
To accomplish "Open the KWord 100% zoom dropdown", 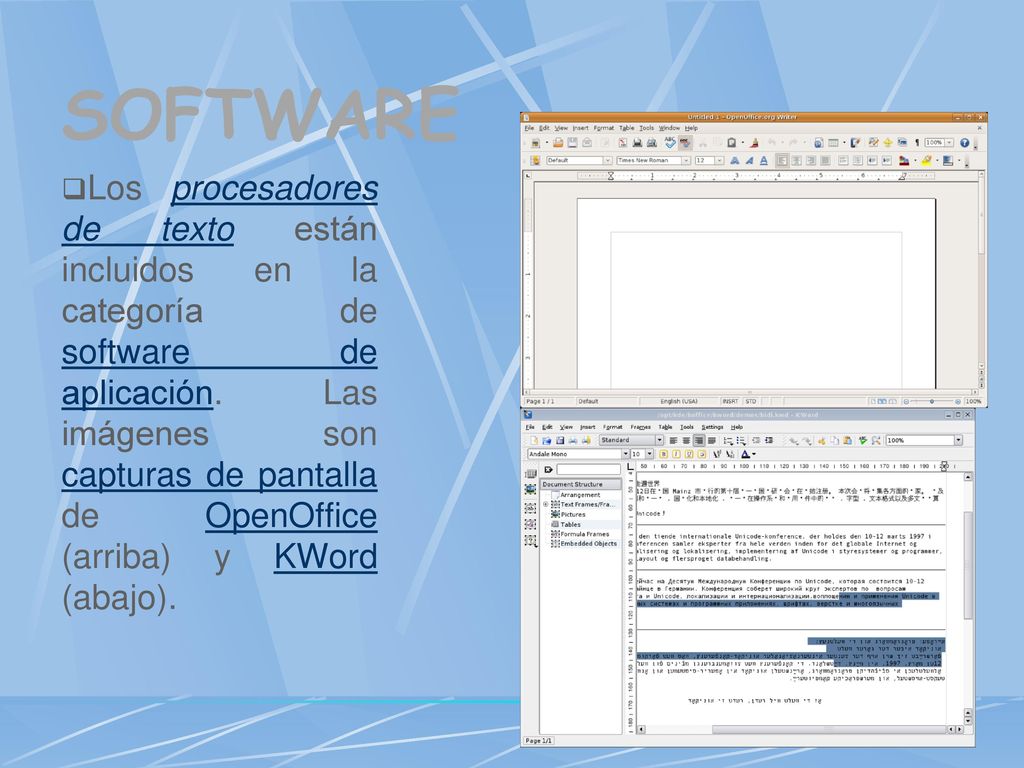I will [x=958, y=440].
